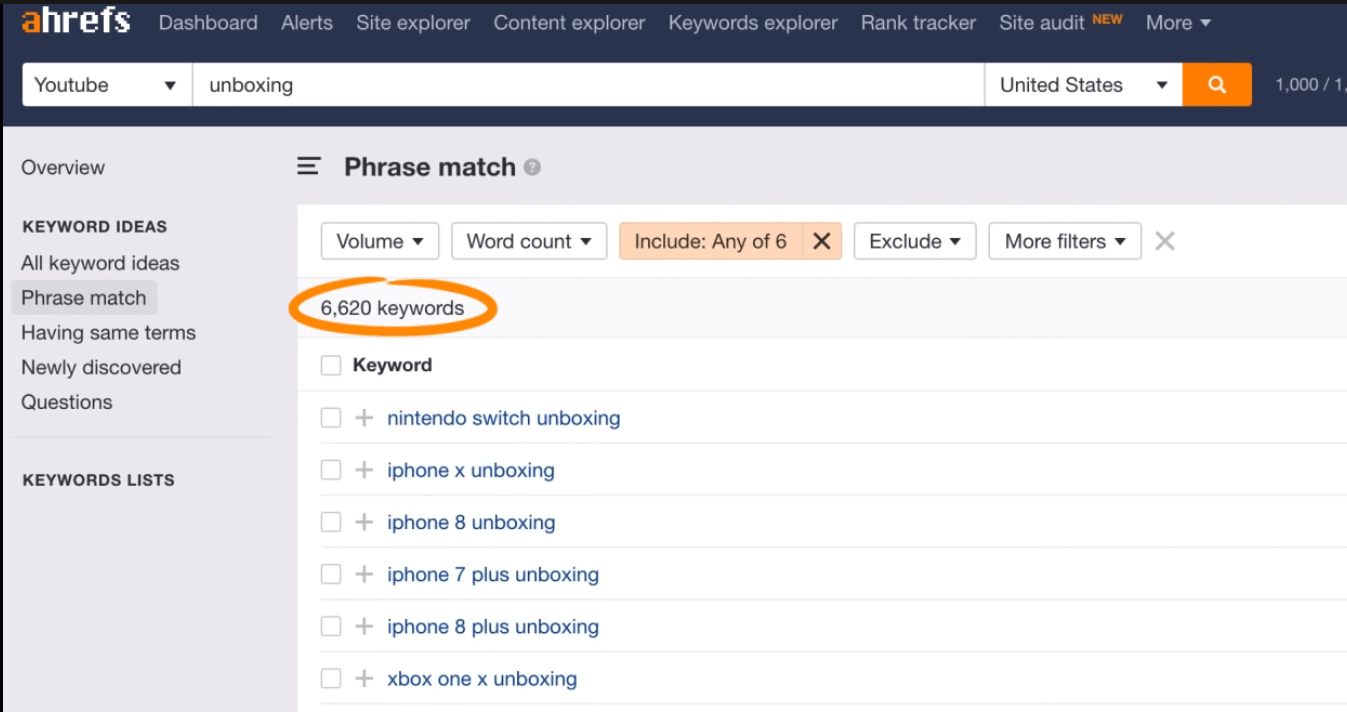The image size is (1347, 712).
Task: Click the orange search magnifier button
Action: pos(1217,85)
